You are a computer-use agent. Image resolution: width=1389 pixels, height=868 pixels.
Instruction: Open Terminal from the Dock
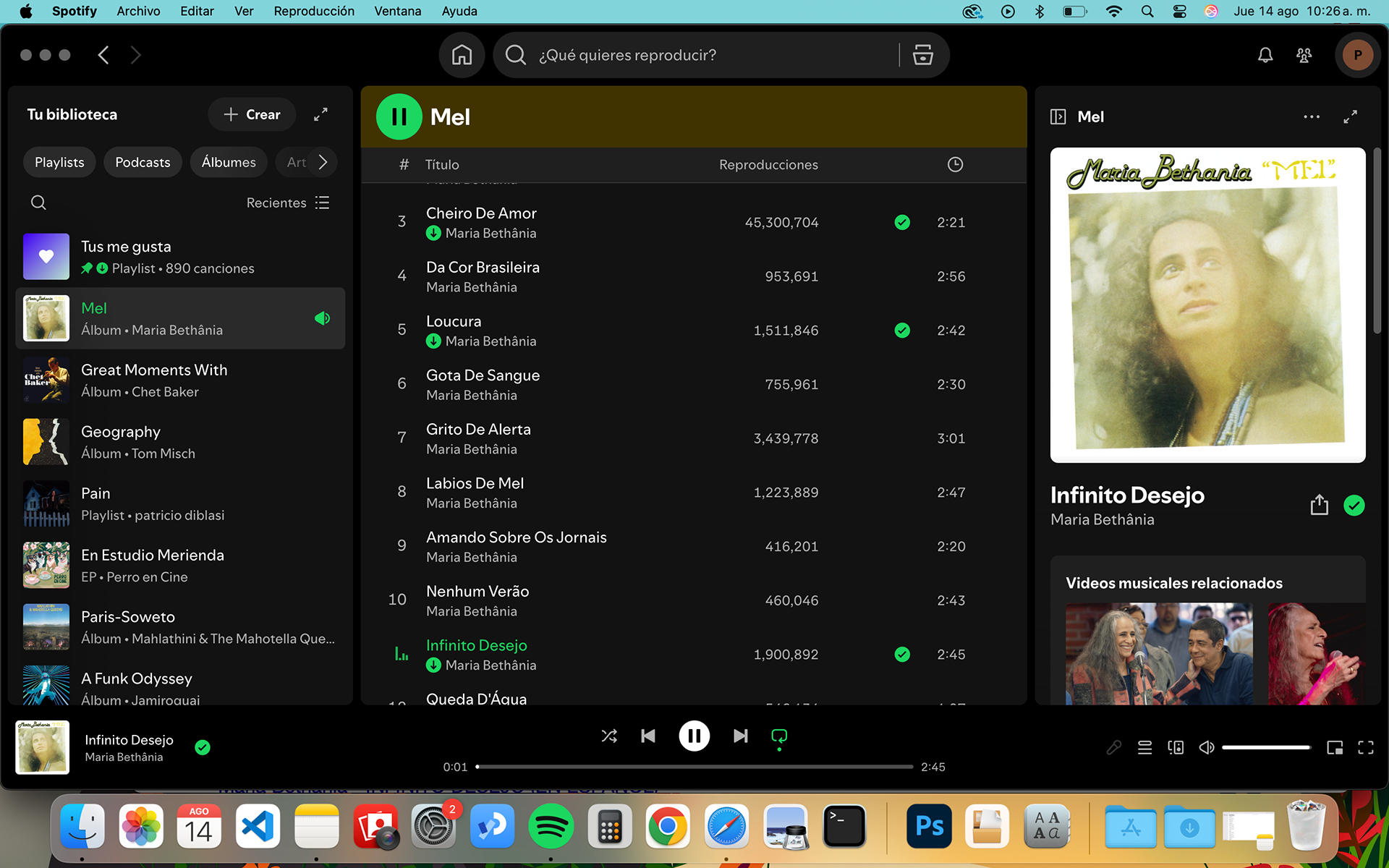point(844,825)
